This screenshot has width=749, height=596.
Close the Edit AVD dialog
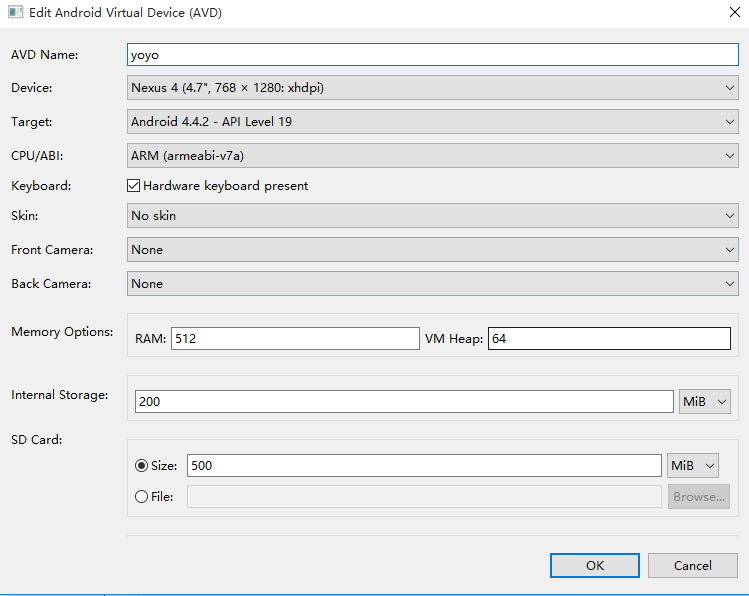pyautogui.click(x=735, y=12)
